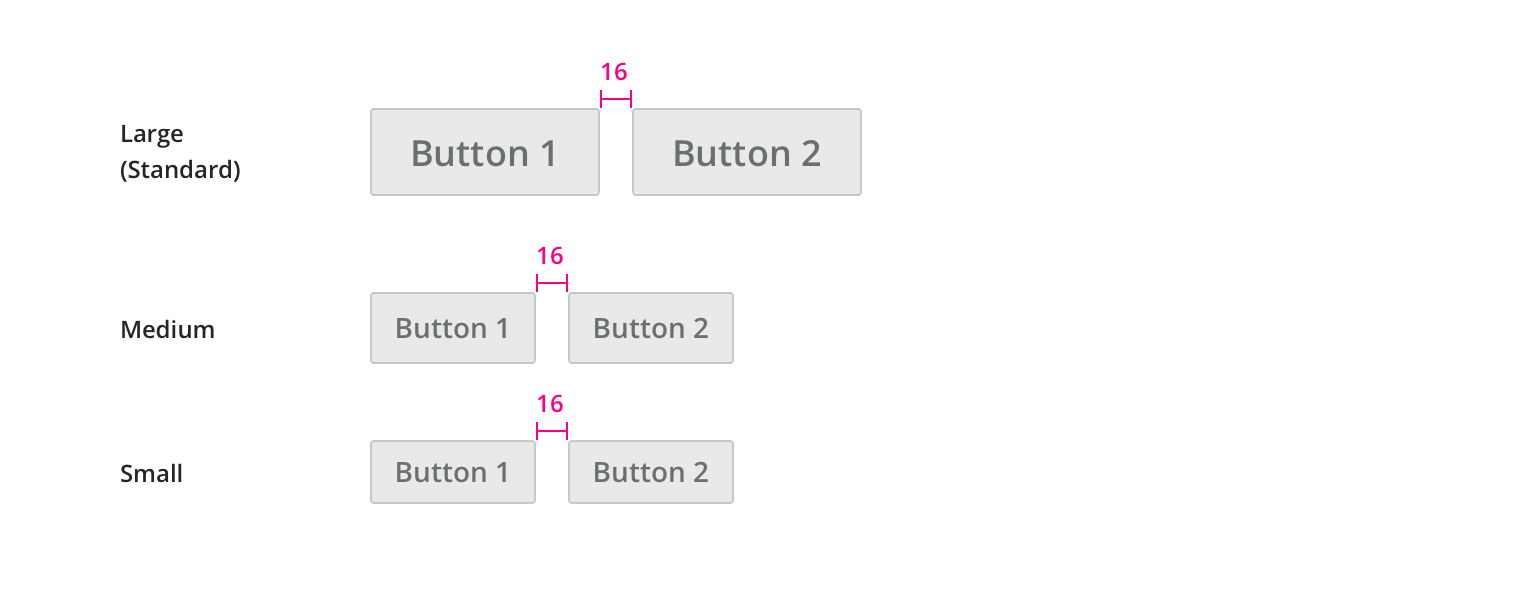Viewport: 1520px width, 612px height.
Task: Click the gap between the two medium buttons
Action: 552,328
